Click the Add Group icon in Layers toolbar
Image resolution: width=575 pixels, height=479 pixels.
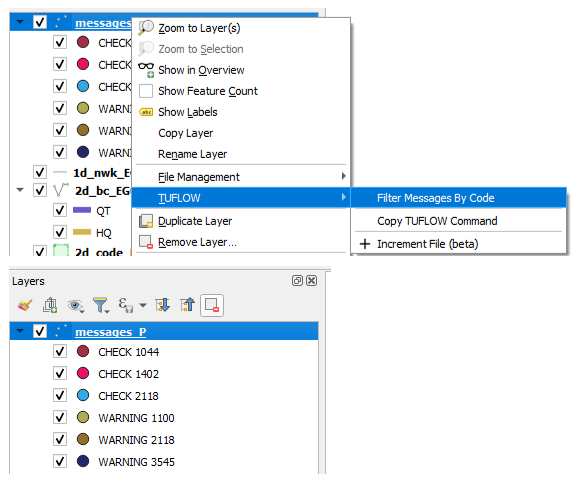click(50, 305)
